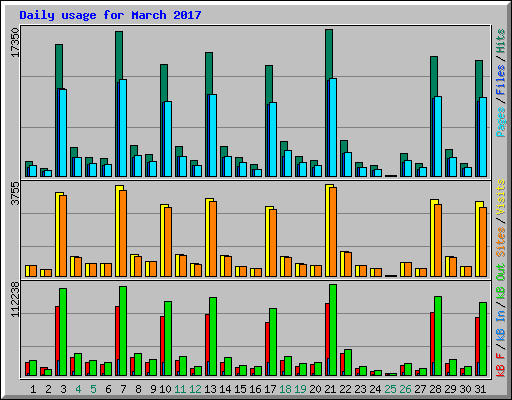This screenshot has height=400, width=512.
Task: Click the Hits legend label
Action: point(501,41)
